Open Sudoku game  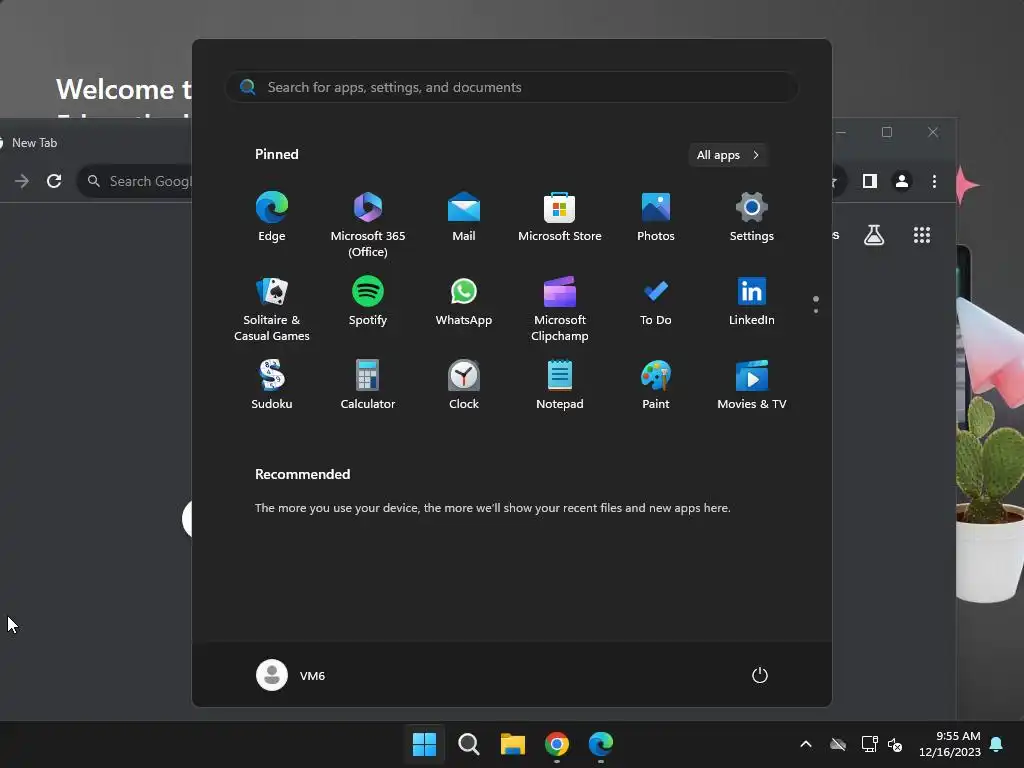coord(272,385)
